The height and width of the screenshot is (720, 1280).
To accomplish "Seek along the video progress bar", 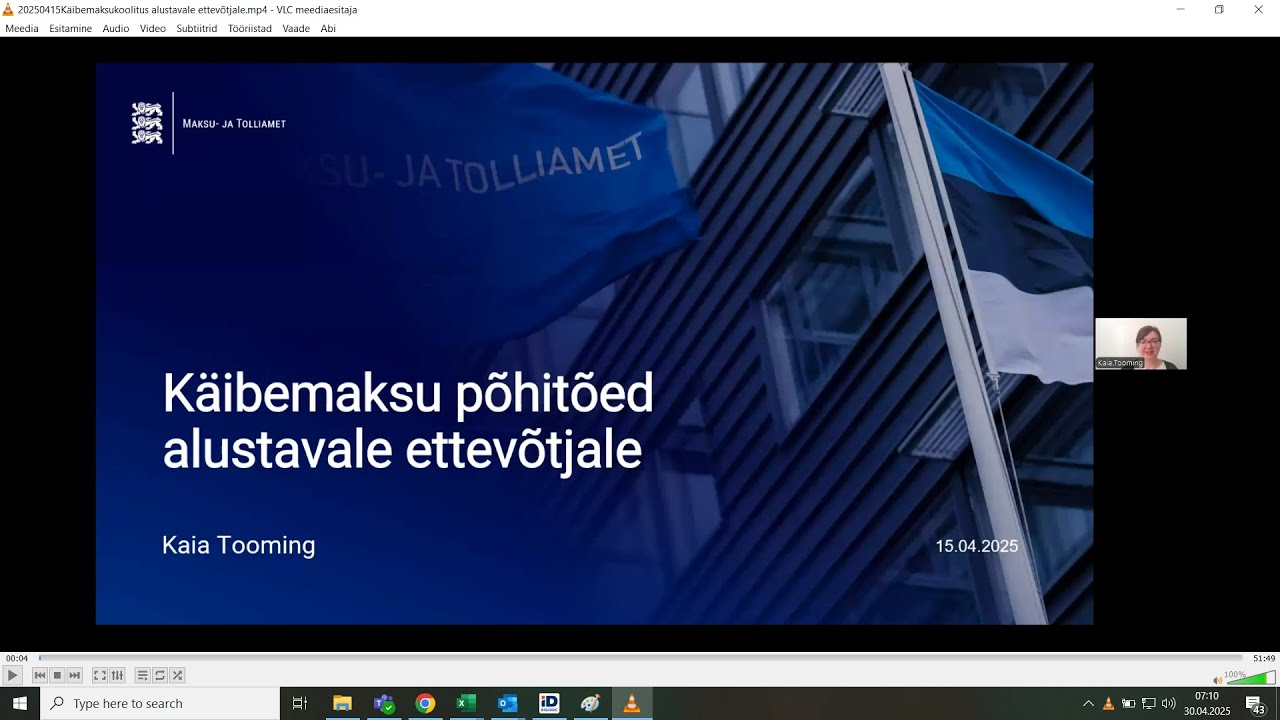I will (x=640, y=658).
